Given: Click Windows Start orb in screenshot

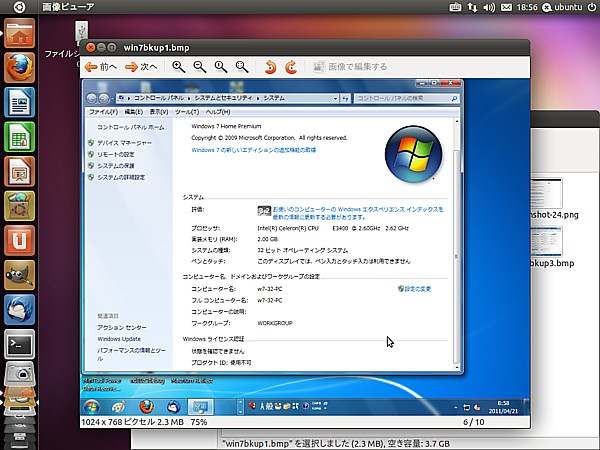Looking at the screenshot, I should coord(92,407).
